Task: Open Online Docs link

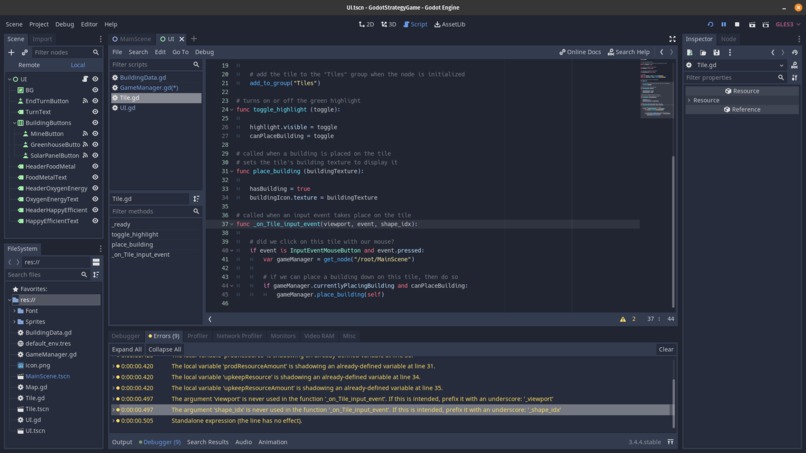Action: [x=580, y=52]
